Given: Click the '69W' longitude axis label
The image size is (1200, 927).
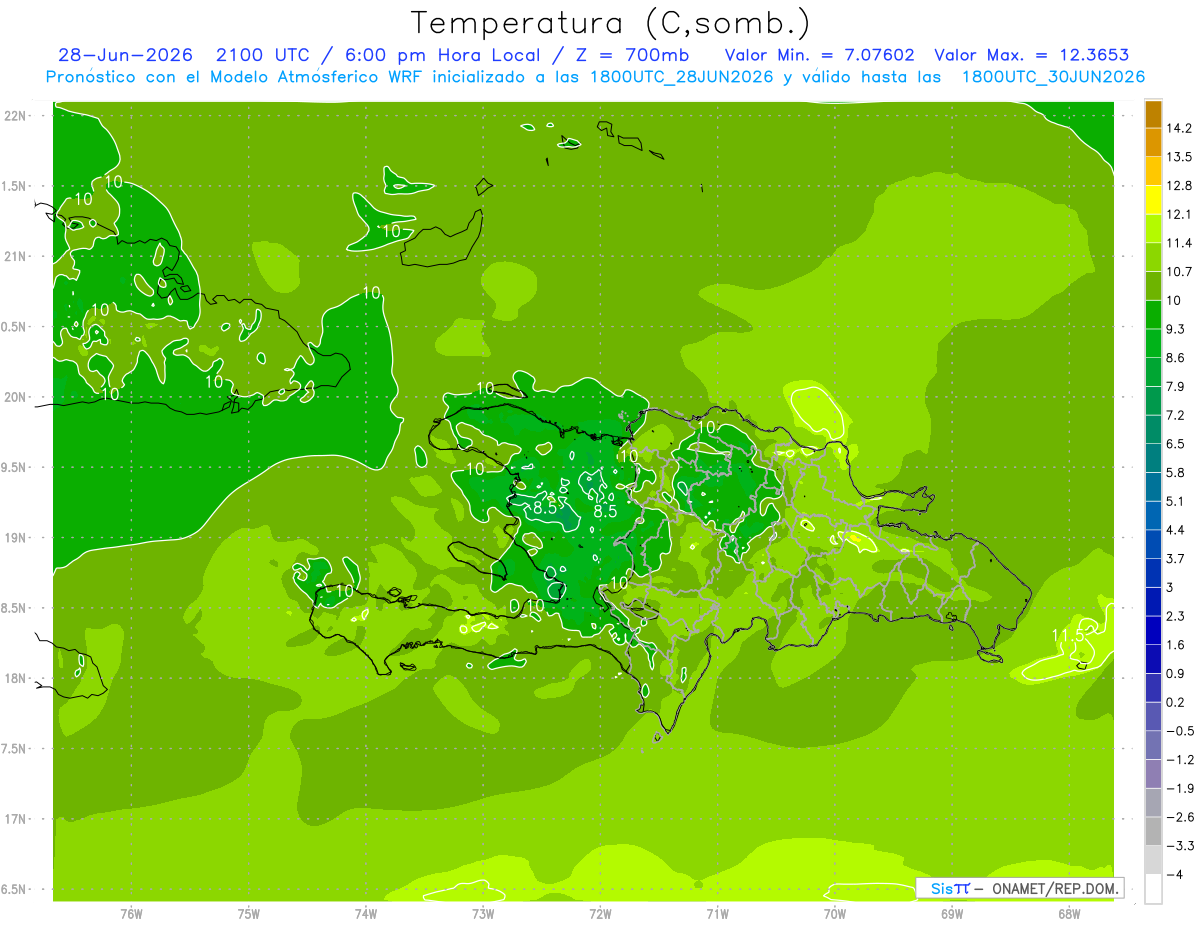Looking at the screenshot, I should (952, 913).
